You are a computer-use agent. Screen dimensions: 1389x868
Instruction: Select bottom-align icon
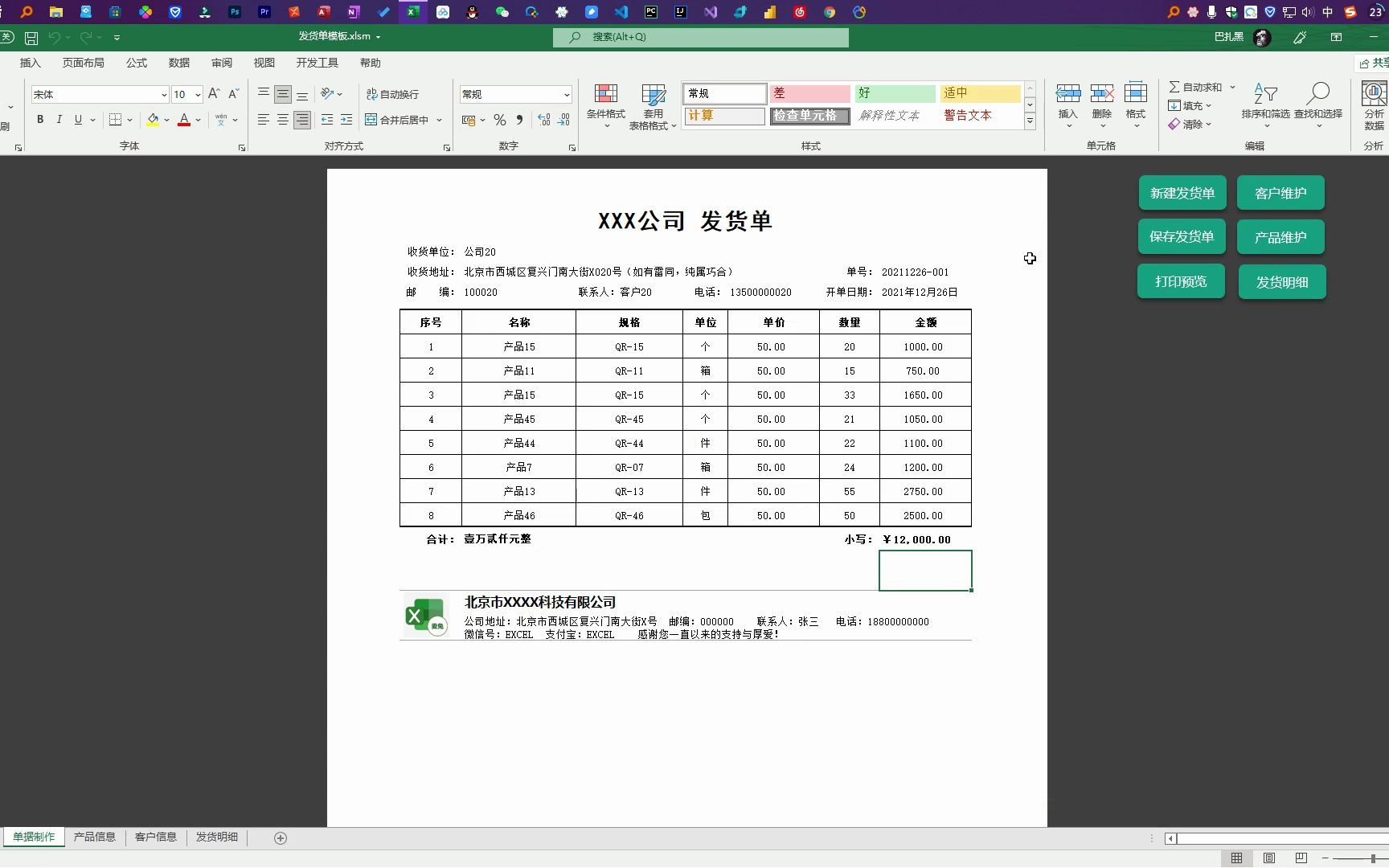coord(302,94)
